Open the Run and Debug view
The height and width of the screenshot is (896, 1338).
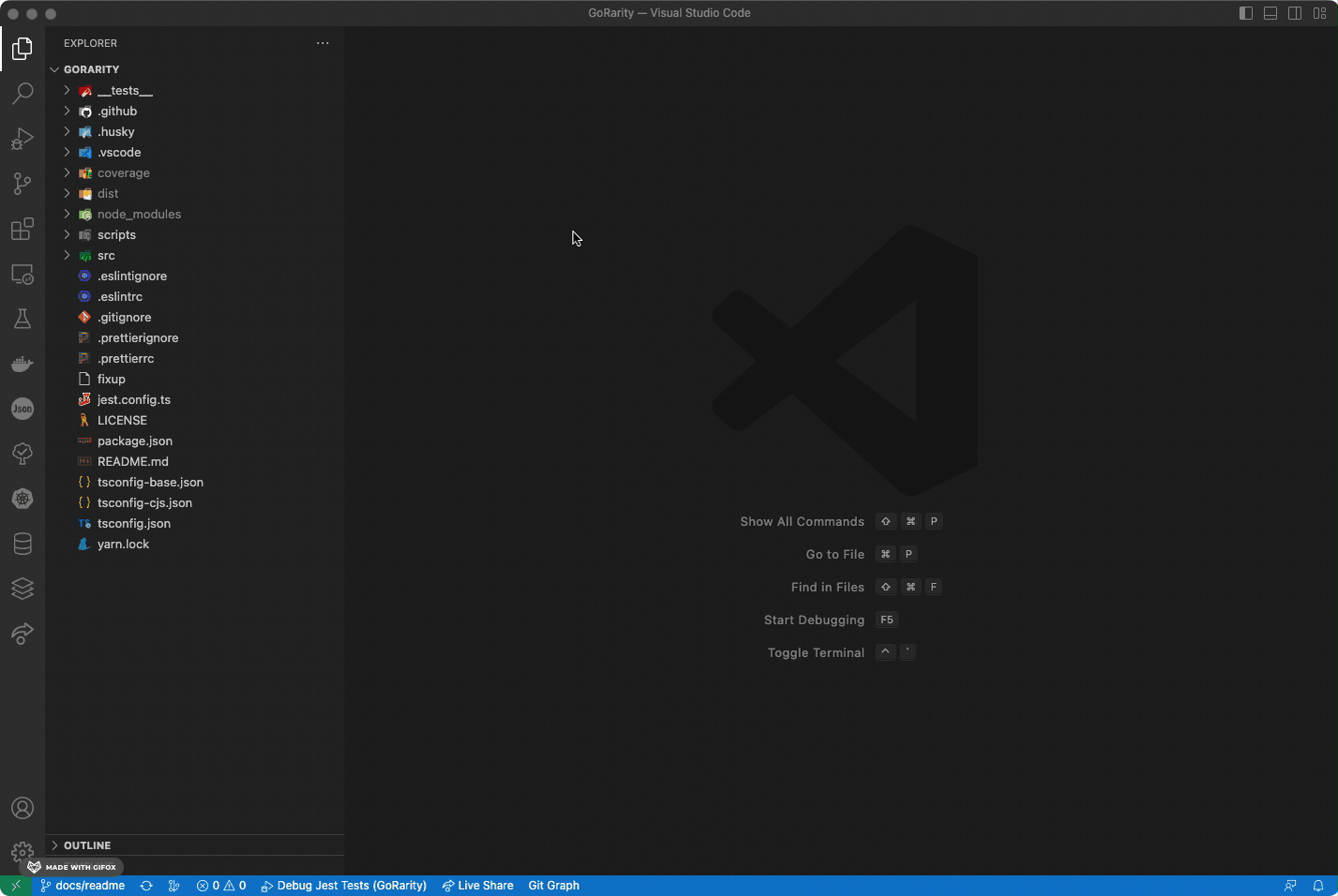[23, 139]
